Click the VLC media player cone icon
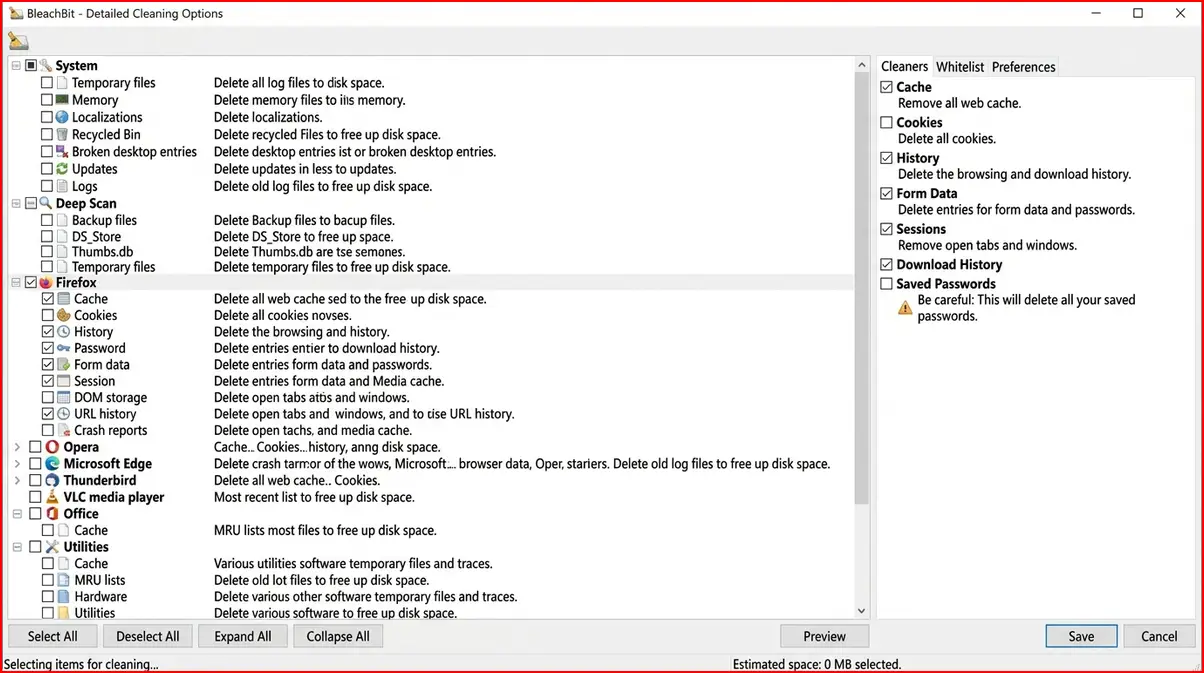This screenshot has height=673, width=1204. click(53, 497)
